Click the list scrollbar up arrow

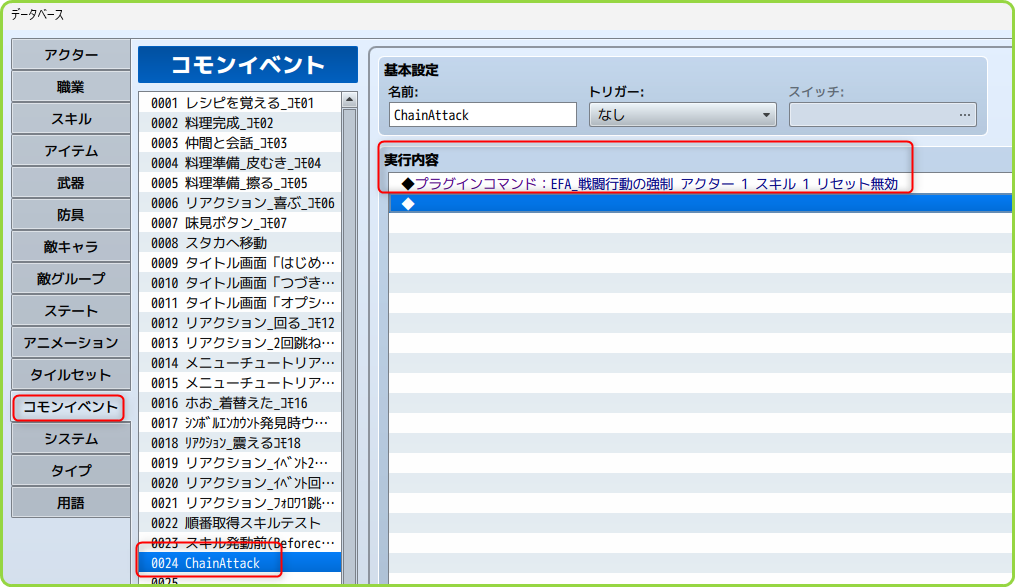pyautogui.click(x=350, y=100)
